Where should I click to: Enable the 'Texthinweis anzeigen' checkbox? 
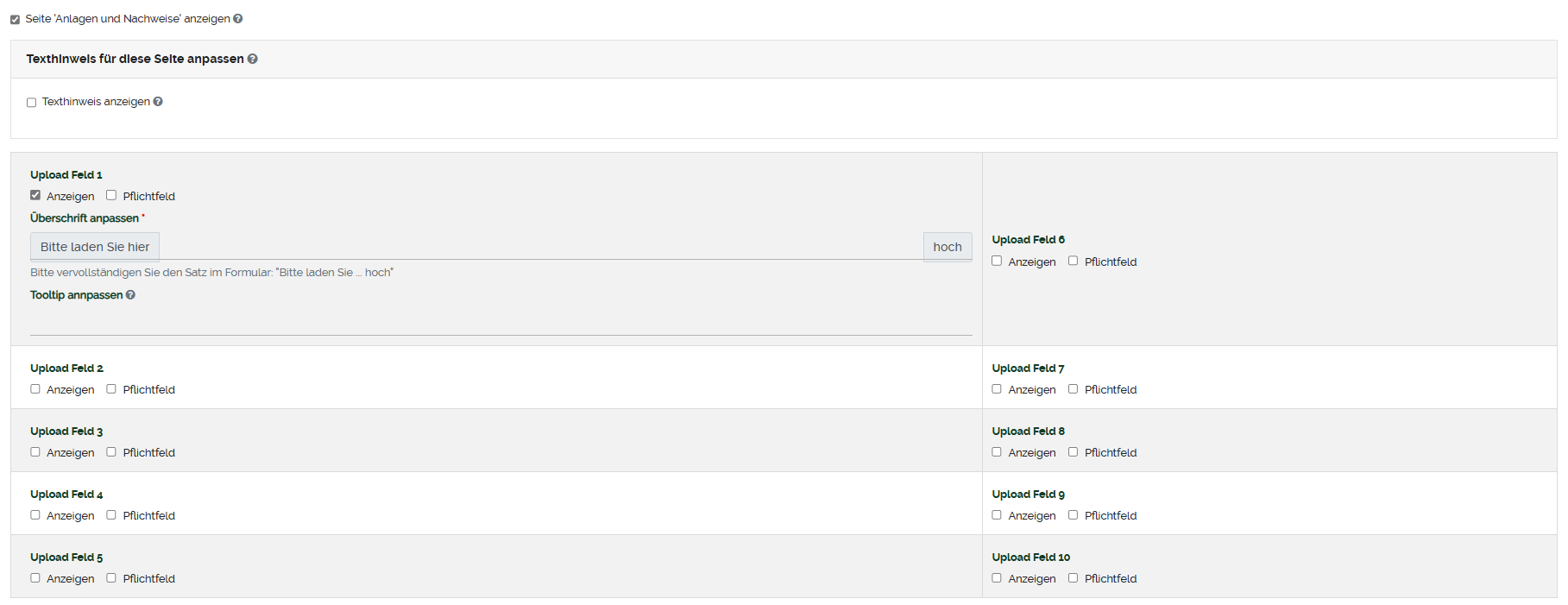pyautogui.click(x=32, y=103)
